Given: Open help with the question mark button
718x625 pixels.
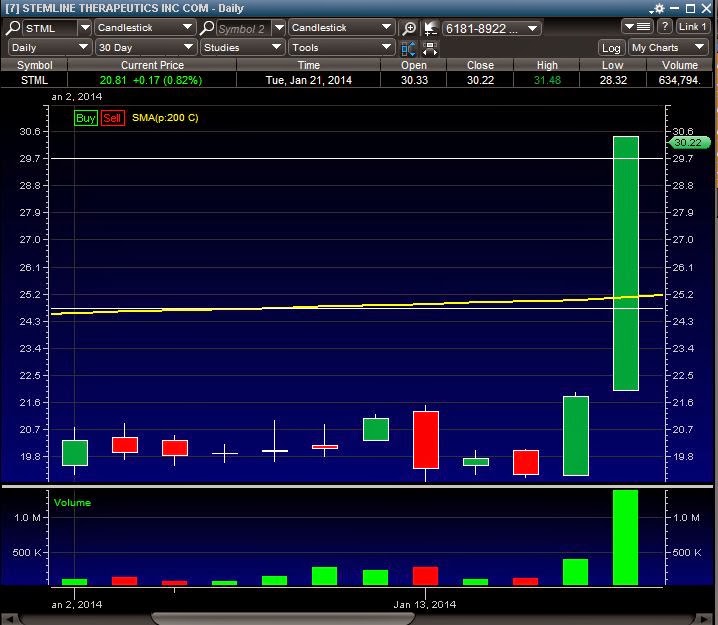Looking at the screenshot, I should click(665, 27).
